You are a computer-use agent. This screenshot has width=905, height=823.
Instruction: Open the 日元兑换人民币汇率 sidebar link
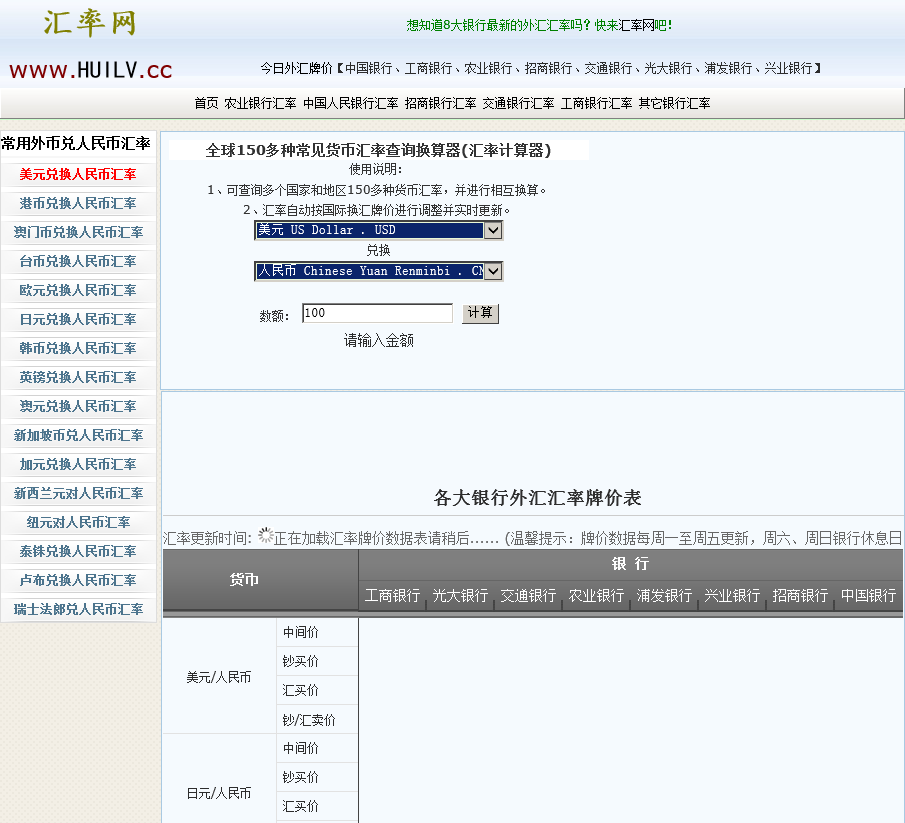point(78,319)
